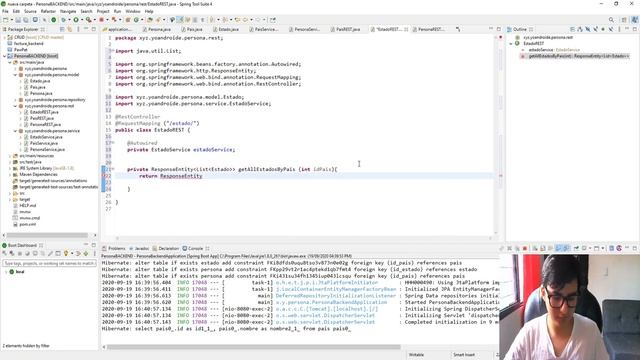Toggle Scroll Lock in Console toolbar
This screenshot has height=360, width=640.
[x=542, y=248]
